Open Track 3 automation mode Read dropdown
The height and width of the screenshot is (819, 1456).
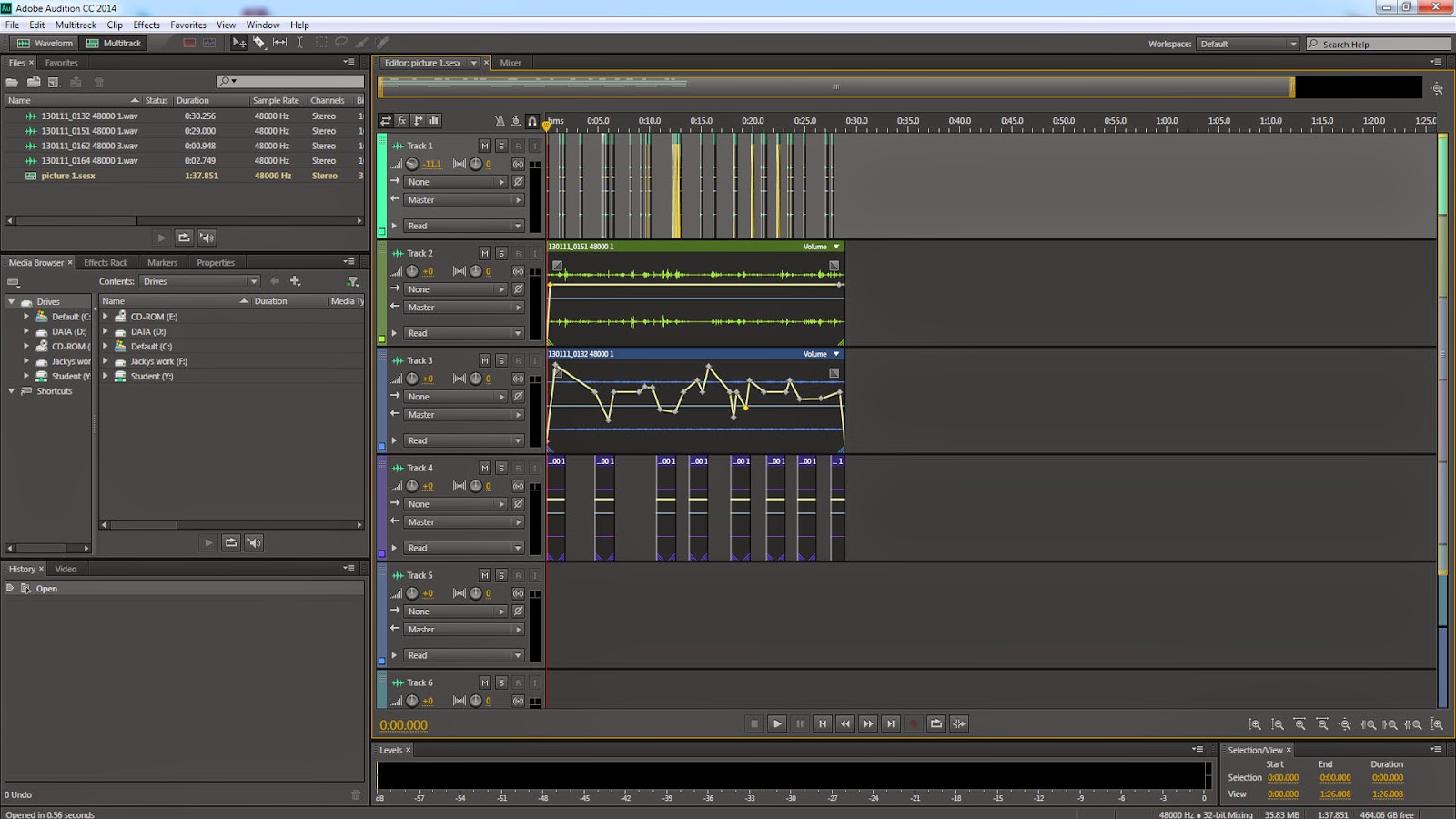[464, 440]
